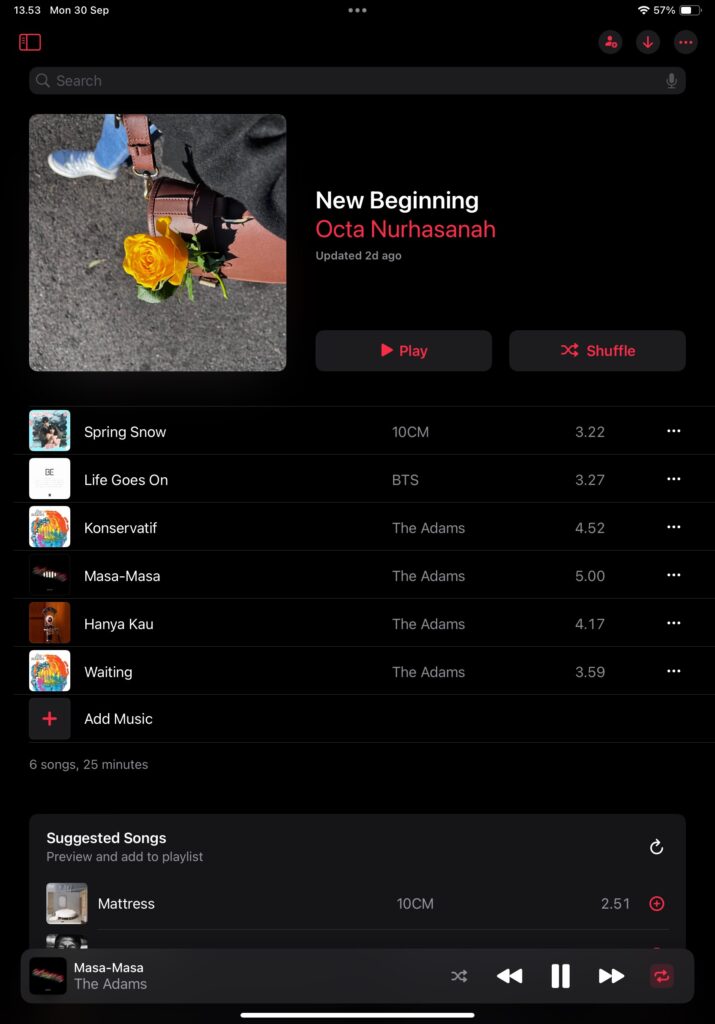Open more options for Masa-Masa
The width and height of the screenshot is (715, 1024).
click(x=674, y=575)
